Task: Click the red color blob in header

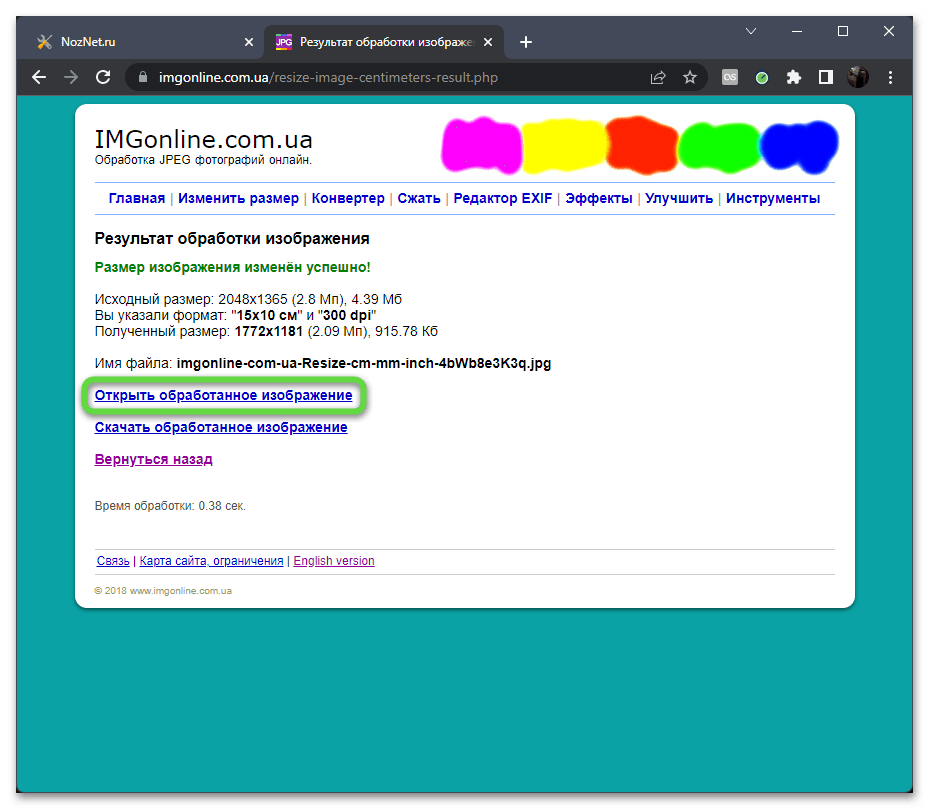Action: coord(640,143)
